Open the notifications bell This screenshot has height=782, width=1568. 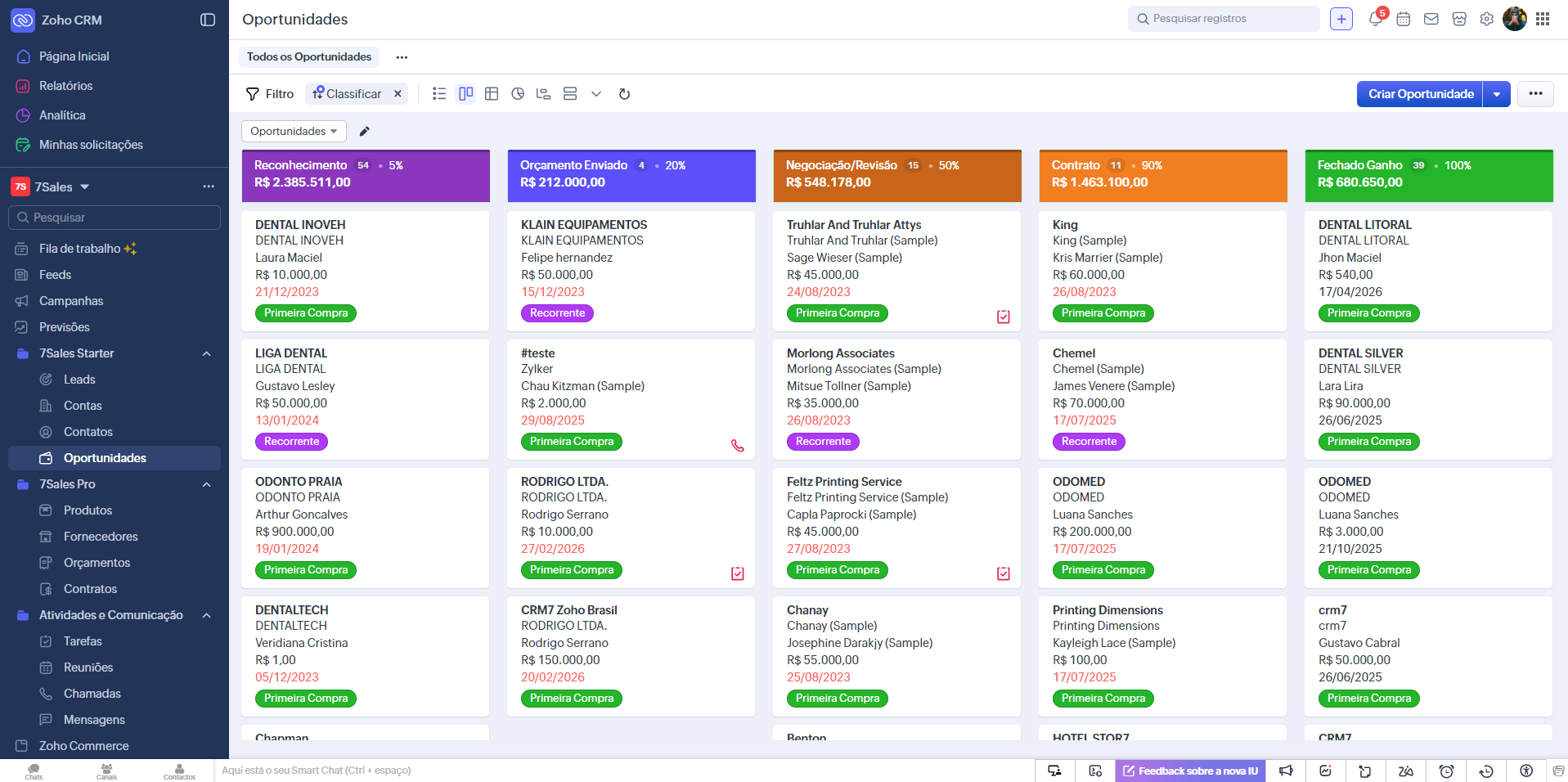click(1375, 19)
